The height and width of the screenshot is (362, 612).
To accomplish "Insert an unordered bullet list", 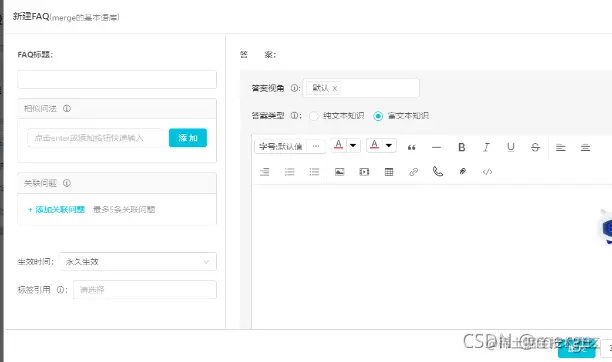I will [314, 172].
